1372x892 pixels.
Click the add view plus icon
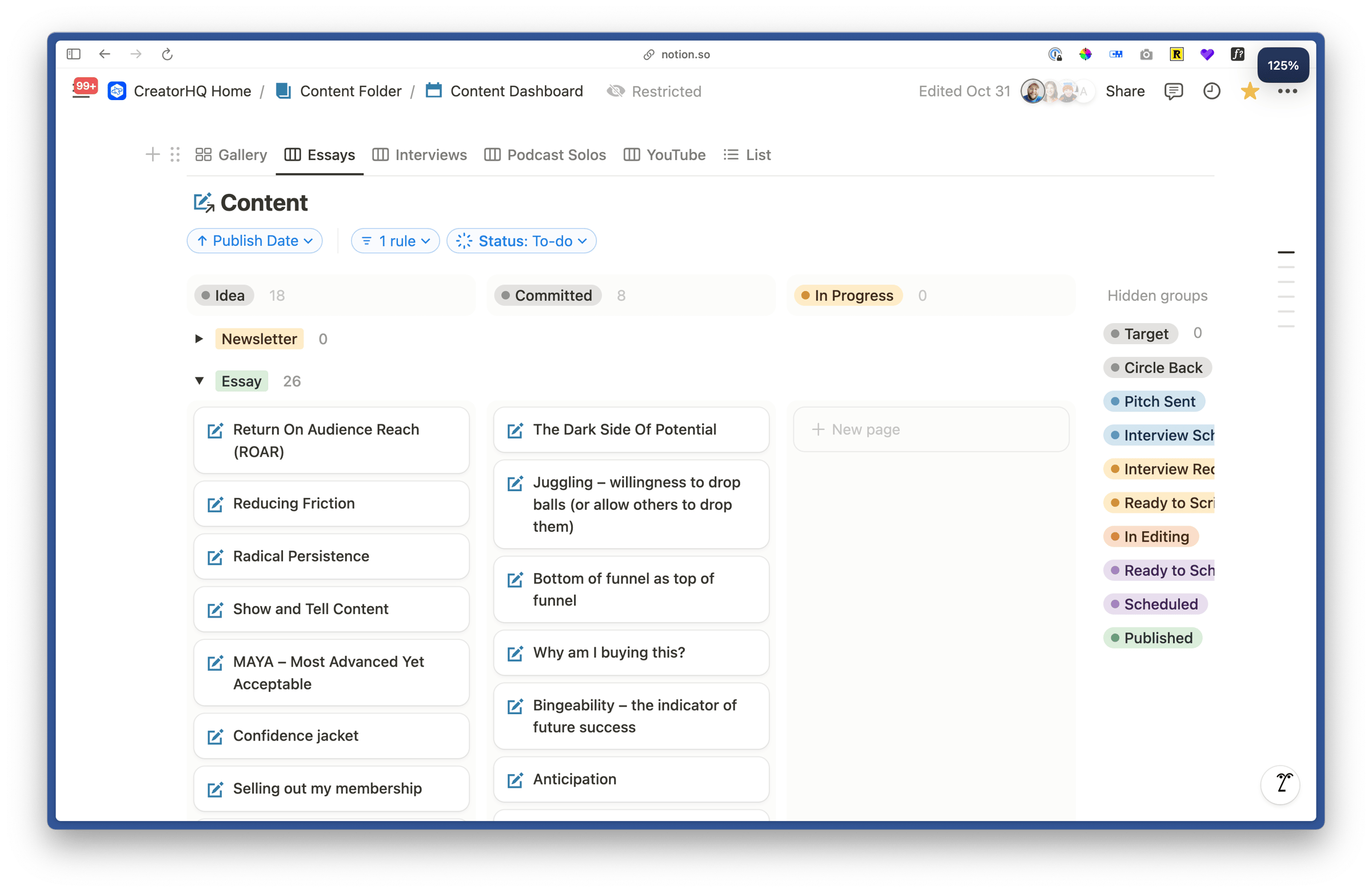click(x=152, y=154)
